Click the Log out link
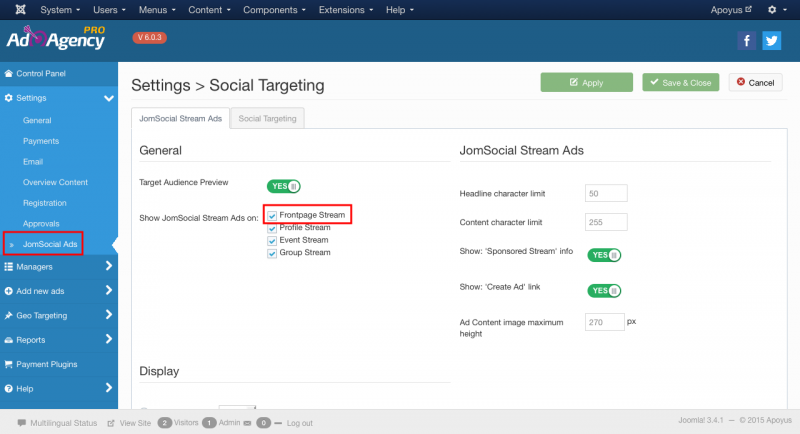The height and width of the screenshot is (434, 800). point(299,423)
